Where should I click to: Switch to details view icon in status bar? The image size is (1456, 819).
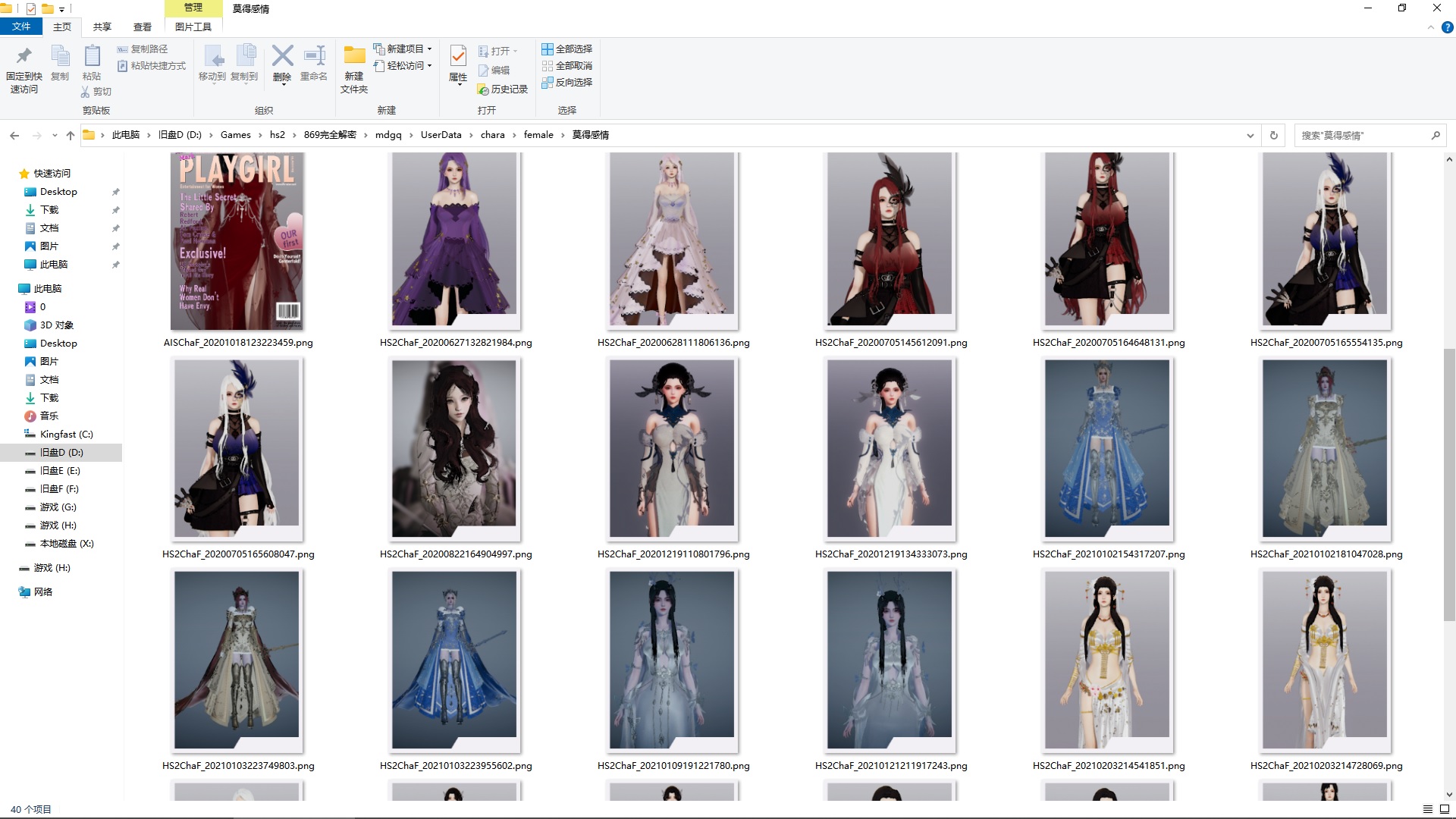pyautogui.click(x=1428, y=809)
